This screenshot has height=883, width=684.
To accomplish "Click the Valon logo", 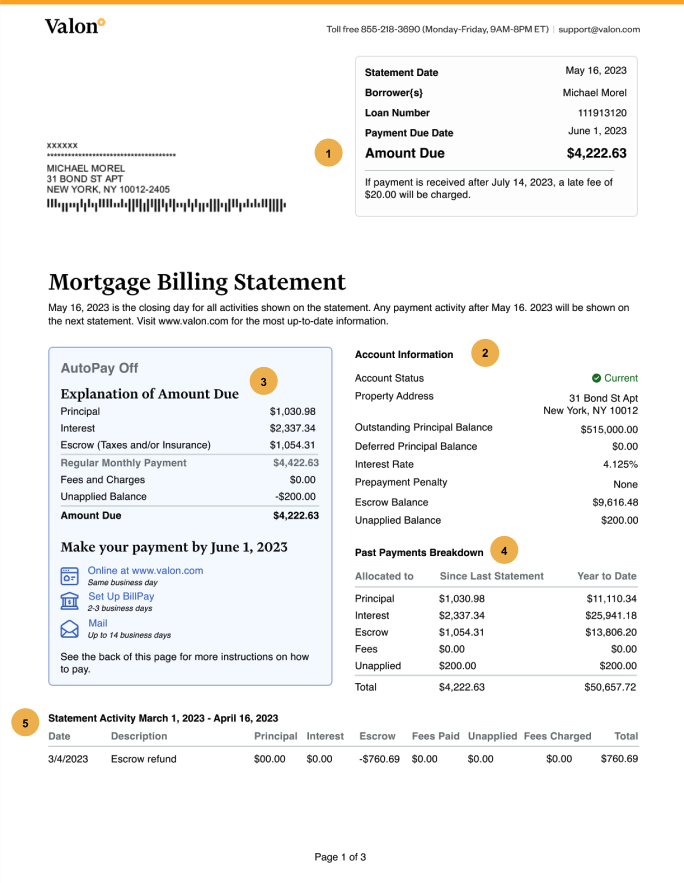I will 74,27.
